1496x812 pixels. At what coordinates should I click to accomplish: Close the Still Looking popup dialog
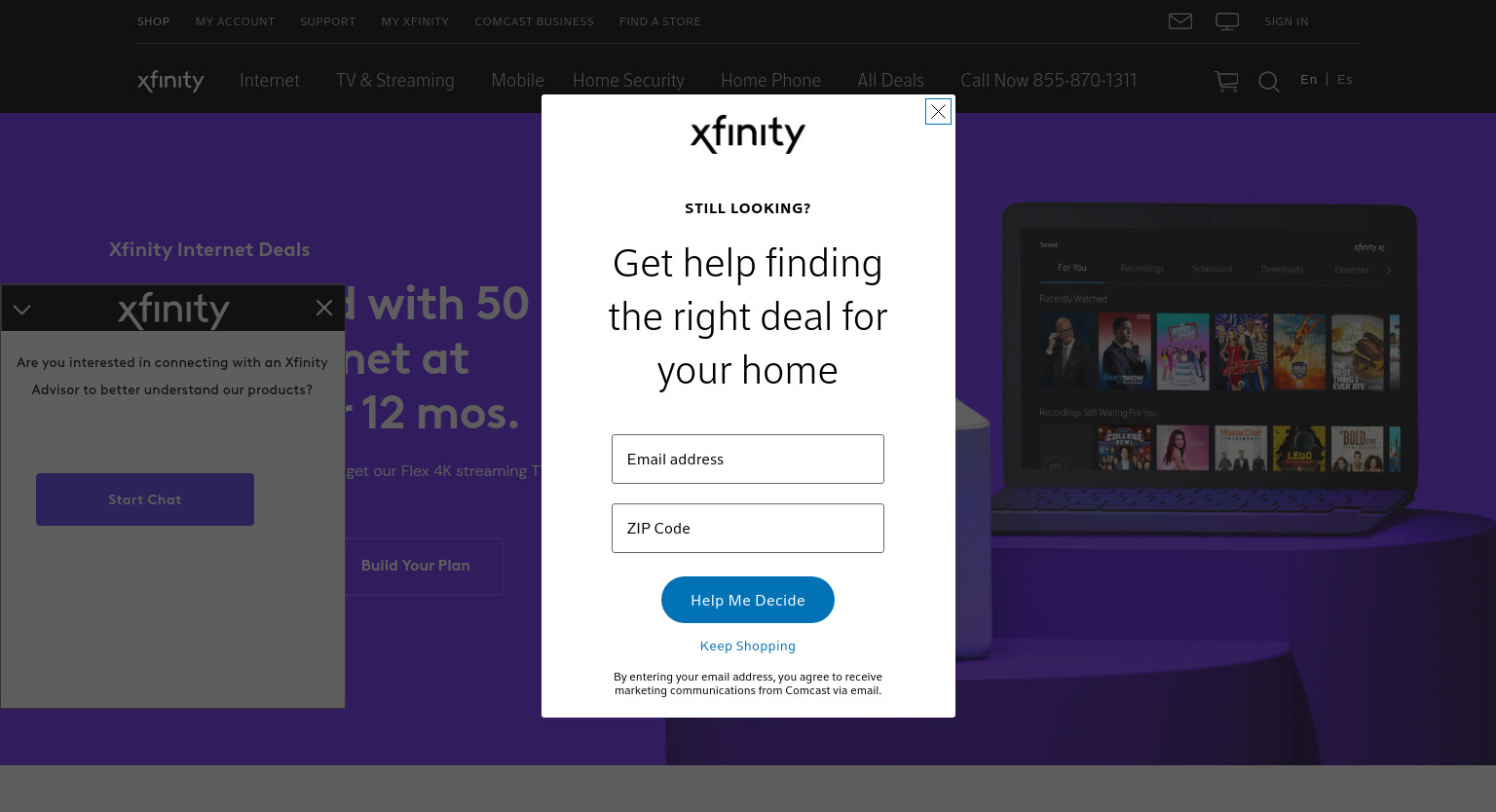tap(938, 112)
